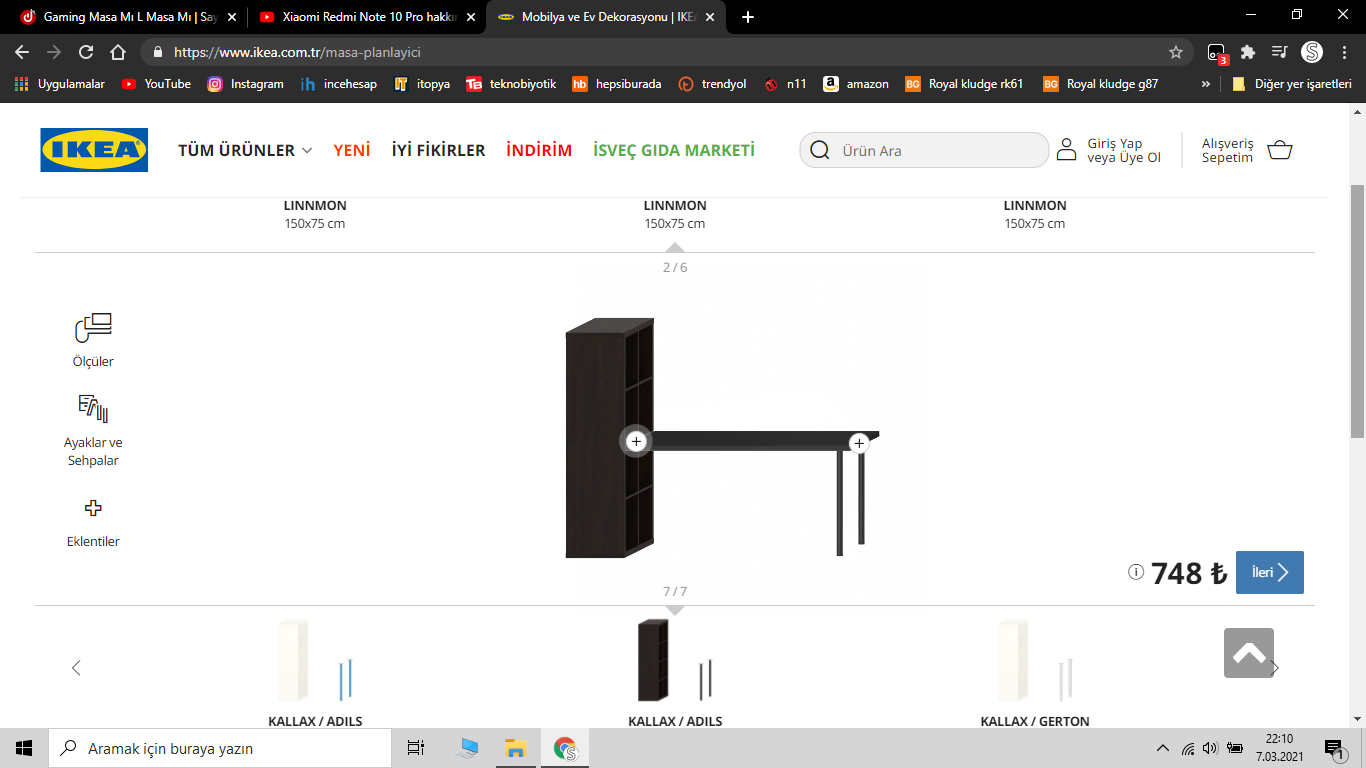Open the İSVEÇ GIDA MARKETİ menu item
Image resolution: width=1366 pixels, height=768 pixels.
pyautogui.click(x=674, y=150)
